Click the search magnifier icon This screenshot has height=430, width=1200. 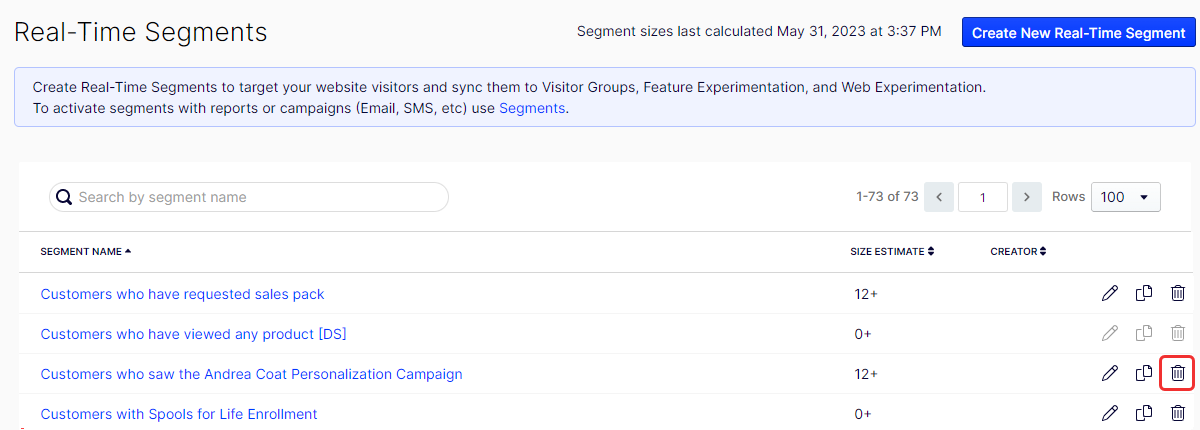coord(64,197)
